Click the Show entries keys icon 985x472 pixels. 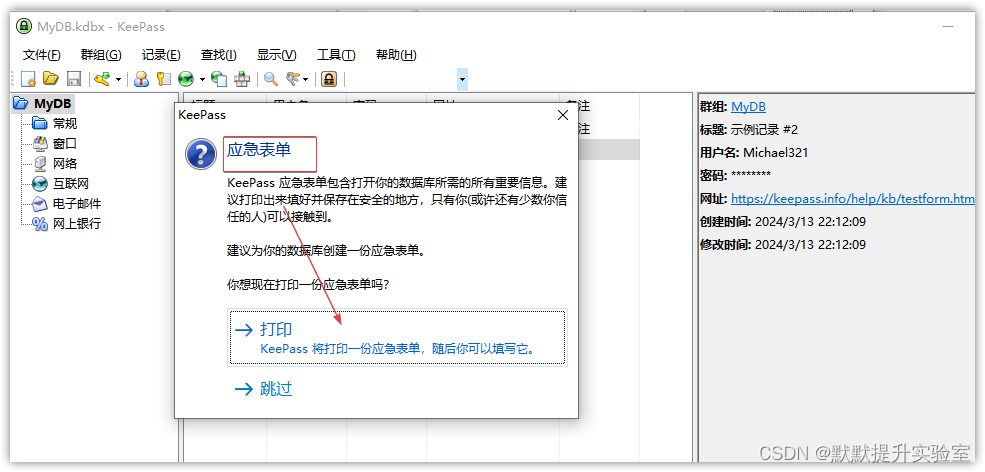click(293, 79)
